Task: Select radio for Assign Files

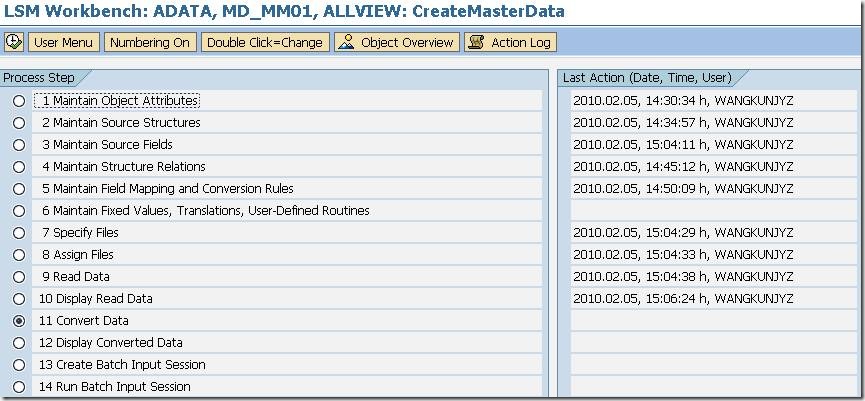Action: (x=19, y=255)
